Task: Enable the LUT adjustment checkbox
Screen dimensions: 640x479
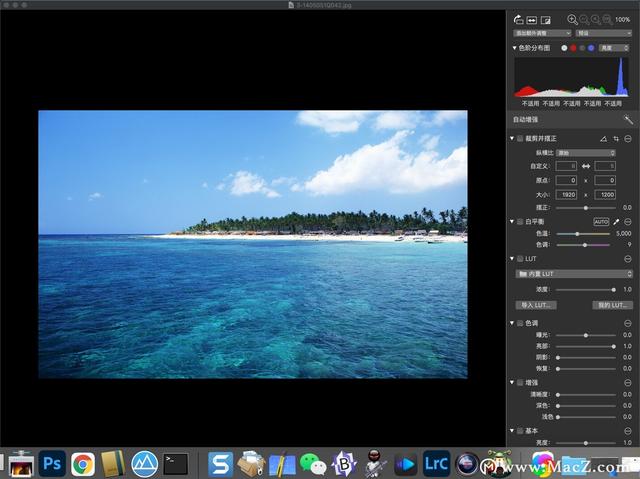Action: coord(520,259)
